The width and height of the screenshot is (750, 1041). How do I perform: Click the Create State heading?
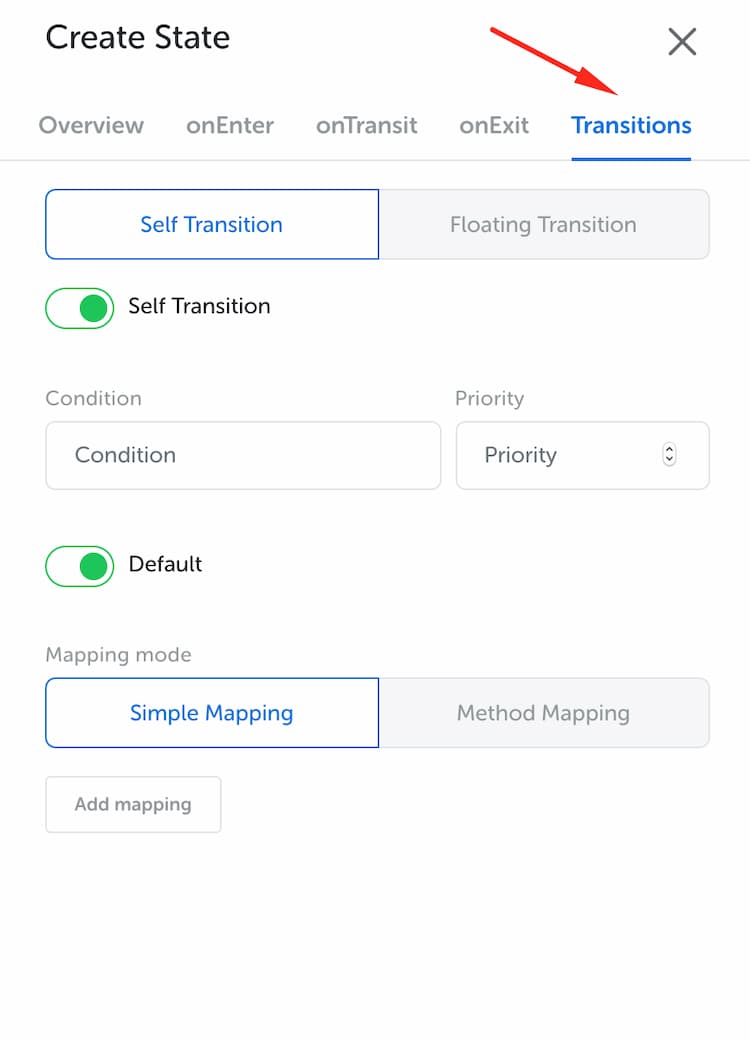[138, 37]
